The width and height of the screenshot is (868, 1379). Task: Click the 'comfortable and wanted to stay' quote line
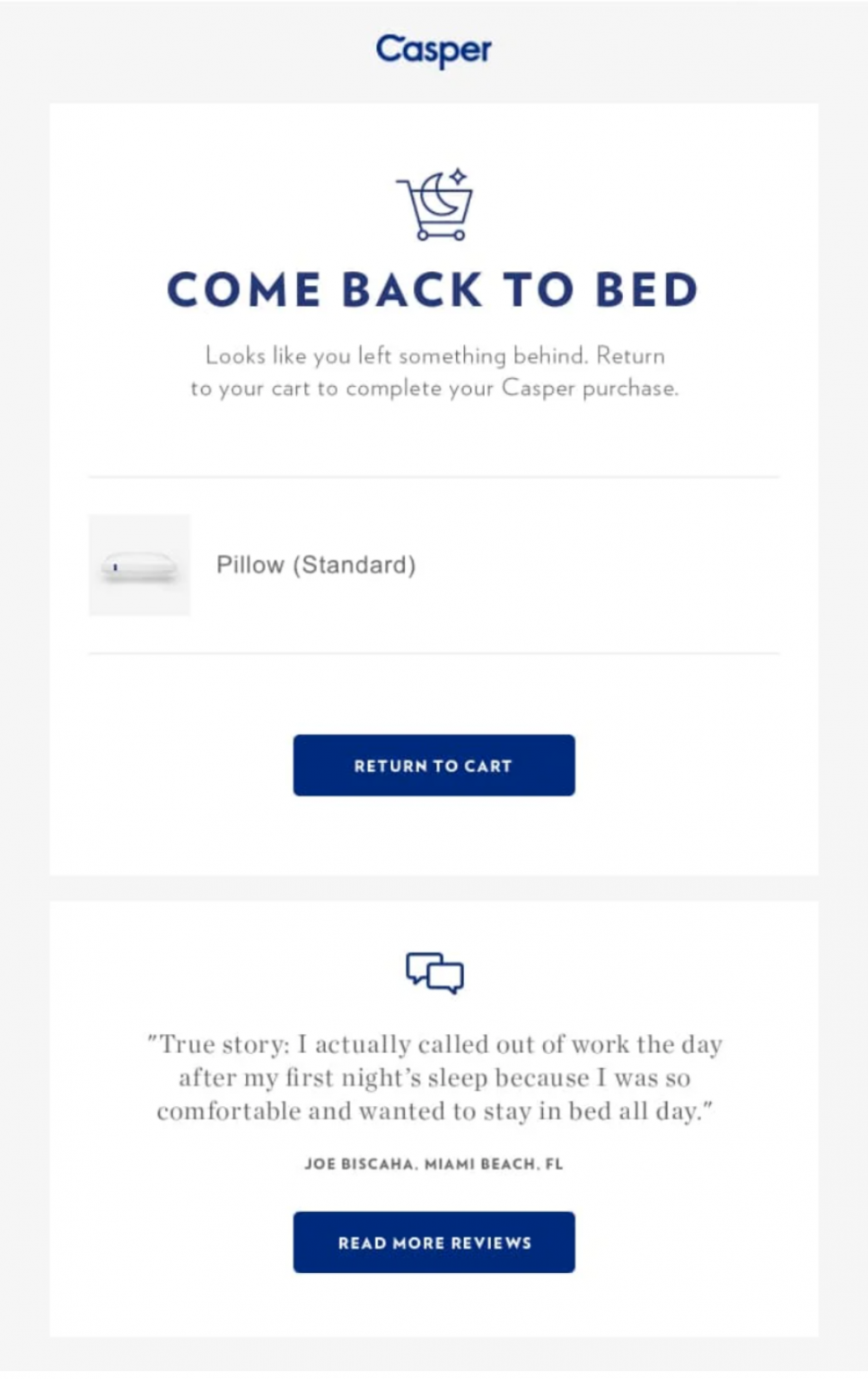pyautogui.click(x=434, y=1111)
